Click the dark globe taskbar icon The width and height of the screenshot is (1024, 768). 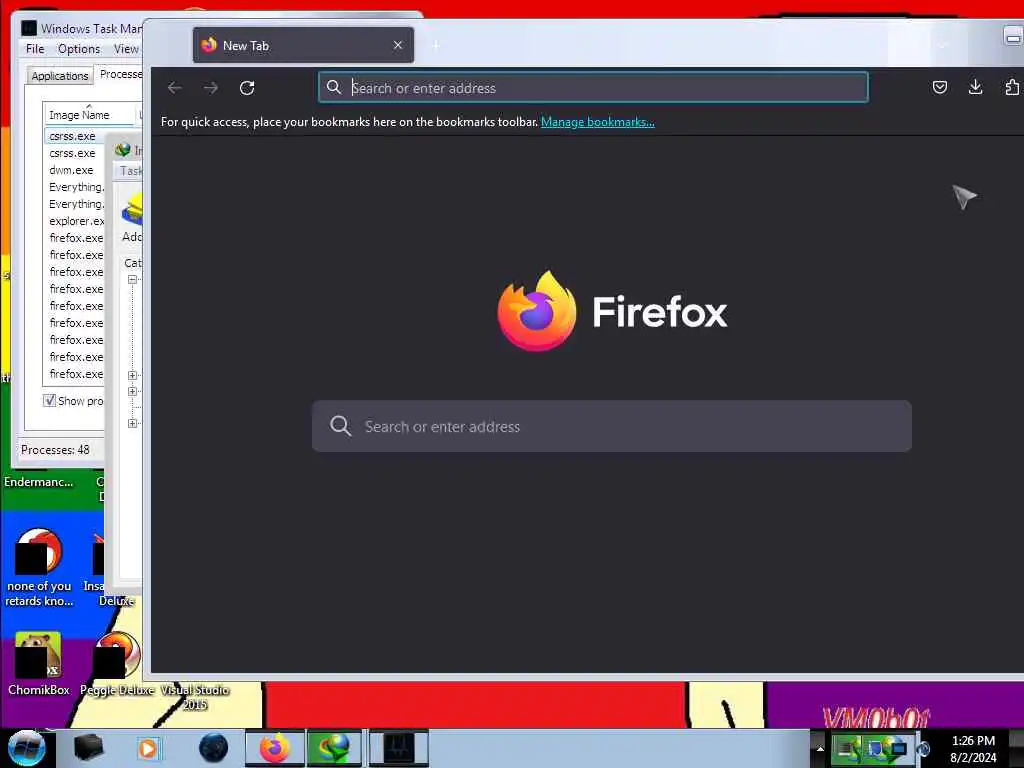click(x=214, y=748)
